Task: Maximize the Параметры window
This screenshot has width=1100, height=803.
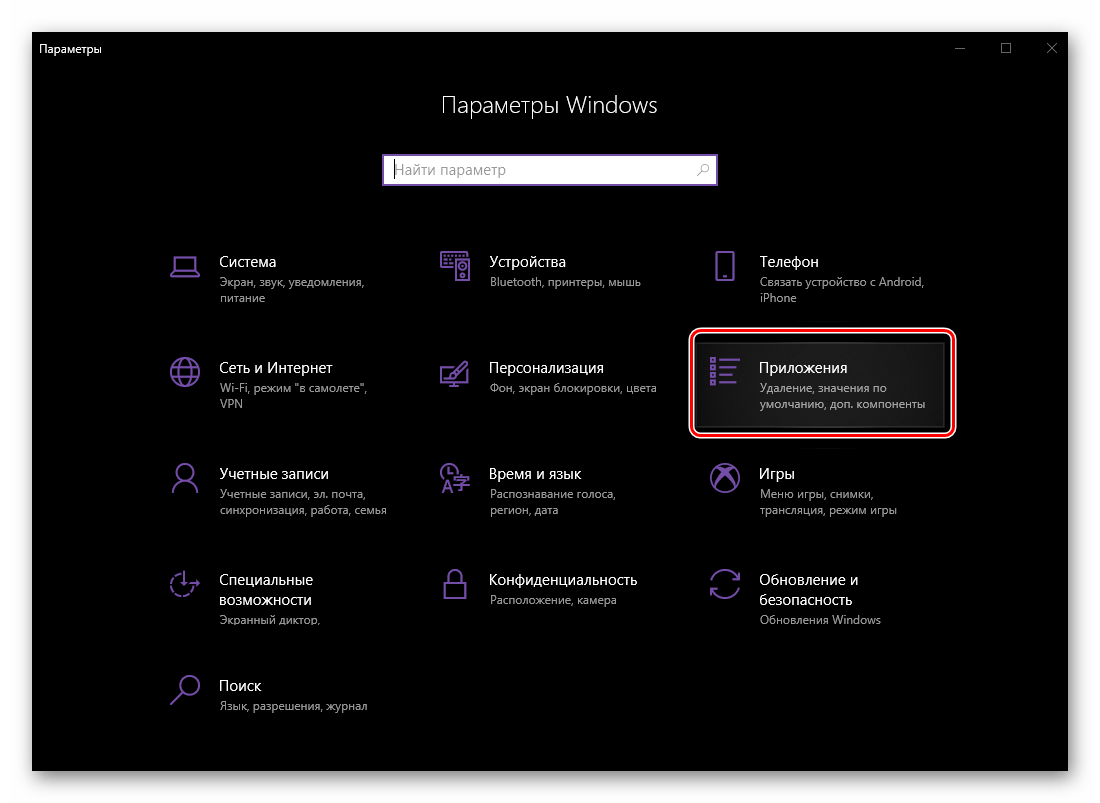Action: tap(1006, 48)
